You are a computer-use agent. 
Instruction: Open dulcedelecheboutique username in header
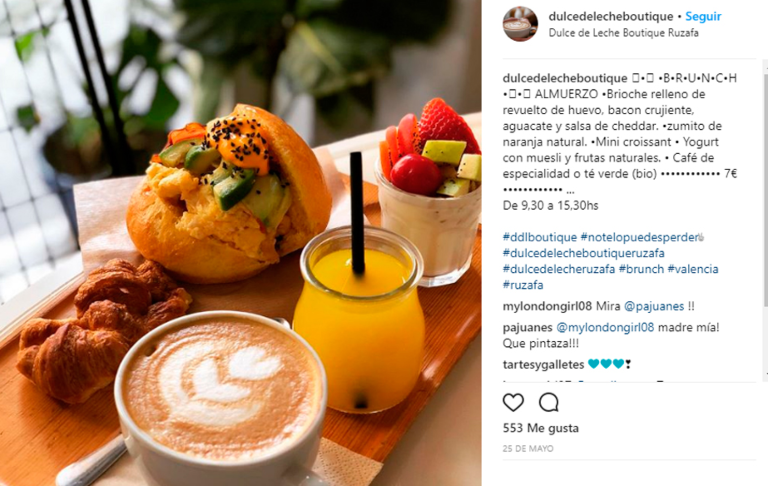point(611,16)
